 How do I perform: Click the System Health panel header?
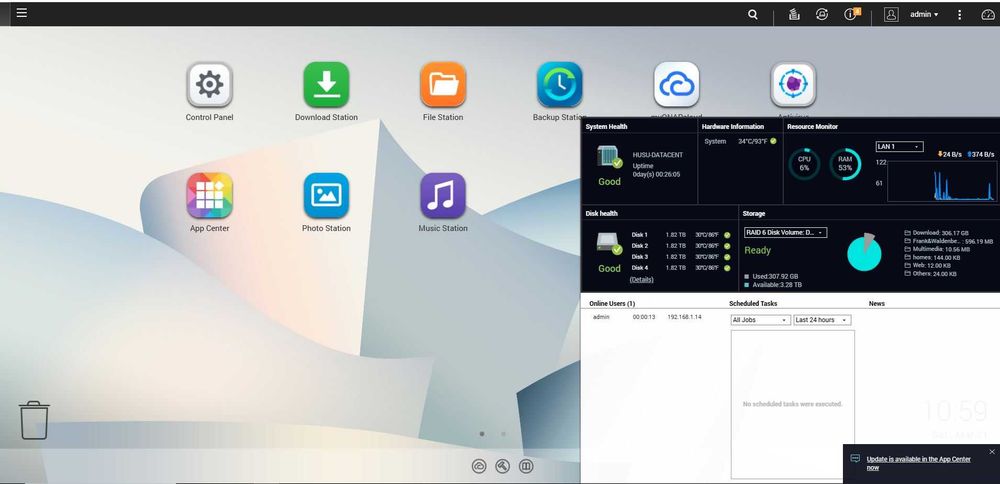click(x=607, y=126)
